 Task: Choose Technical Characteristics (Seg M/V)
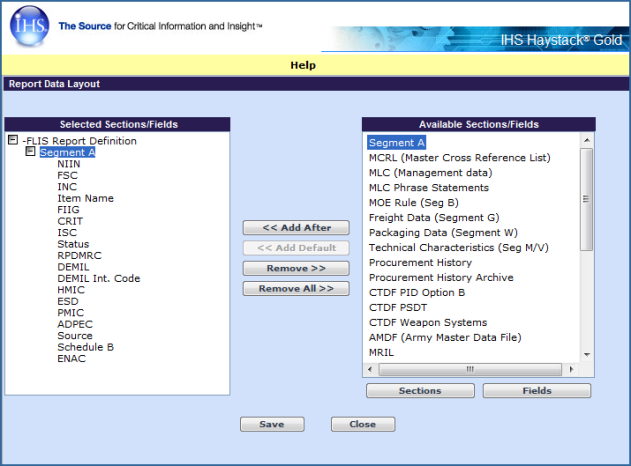pos(459,247)
